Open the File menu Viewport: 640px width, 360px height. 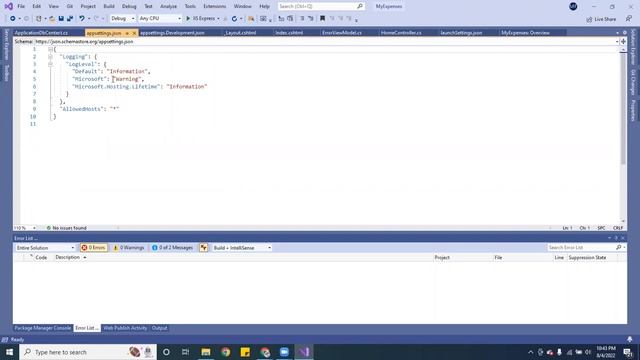21,7
